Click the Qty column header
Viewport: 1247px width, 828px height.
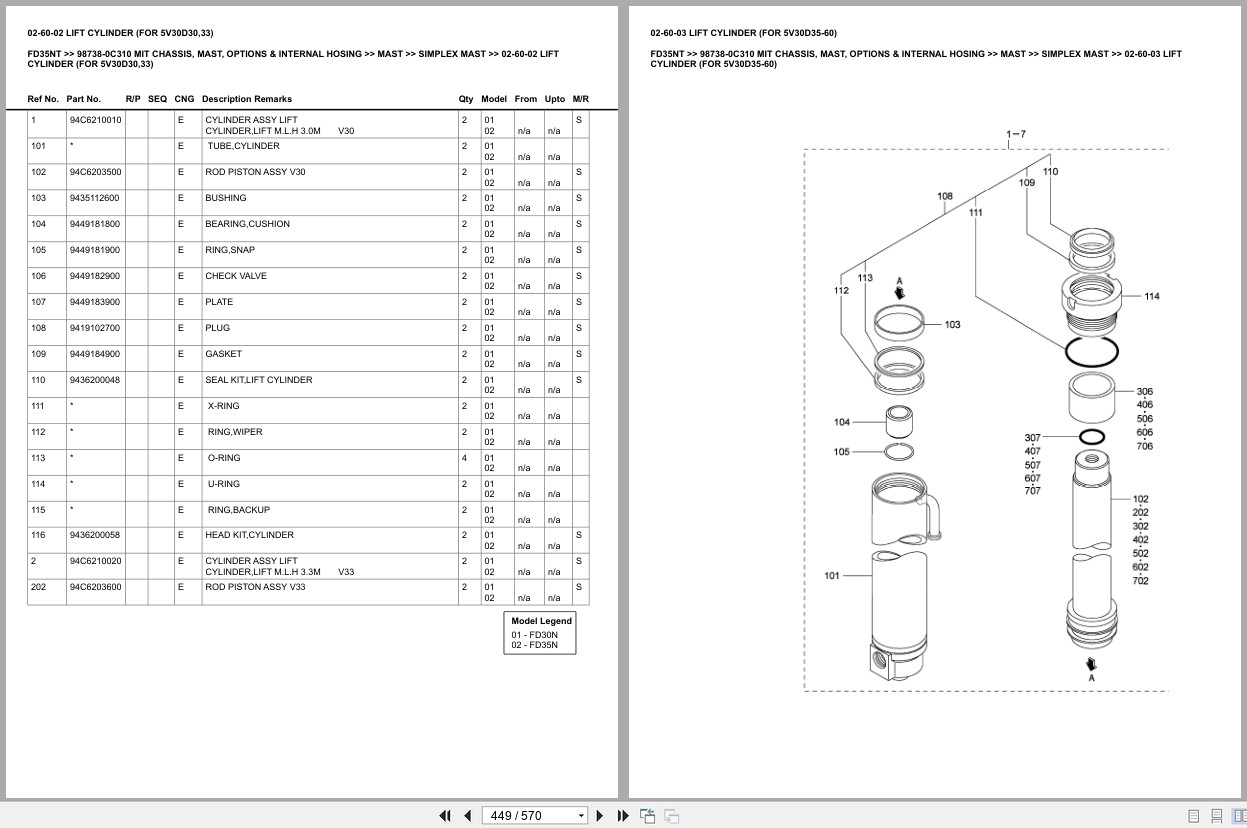tap(466, 99)
